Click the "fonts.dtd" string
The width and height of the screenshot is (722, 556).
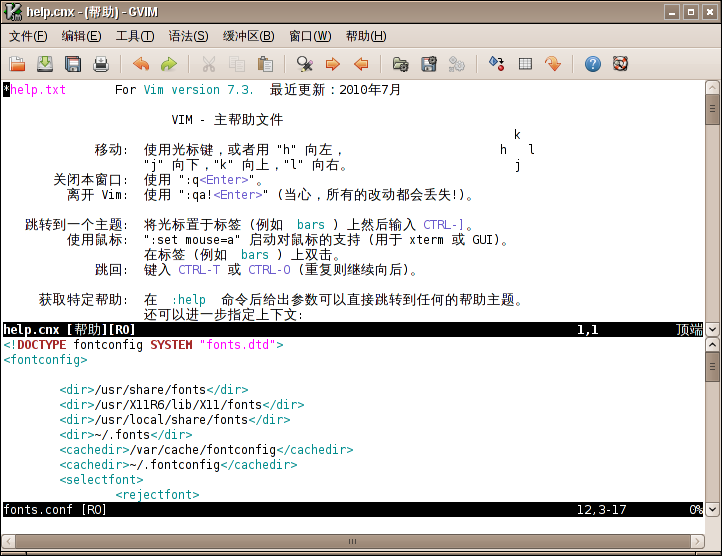pos(238,345)
